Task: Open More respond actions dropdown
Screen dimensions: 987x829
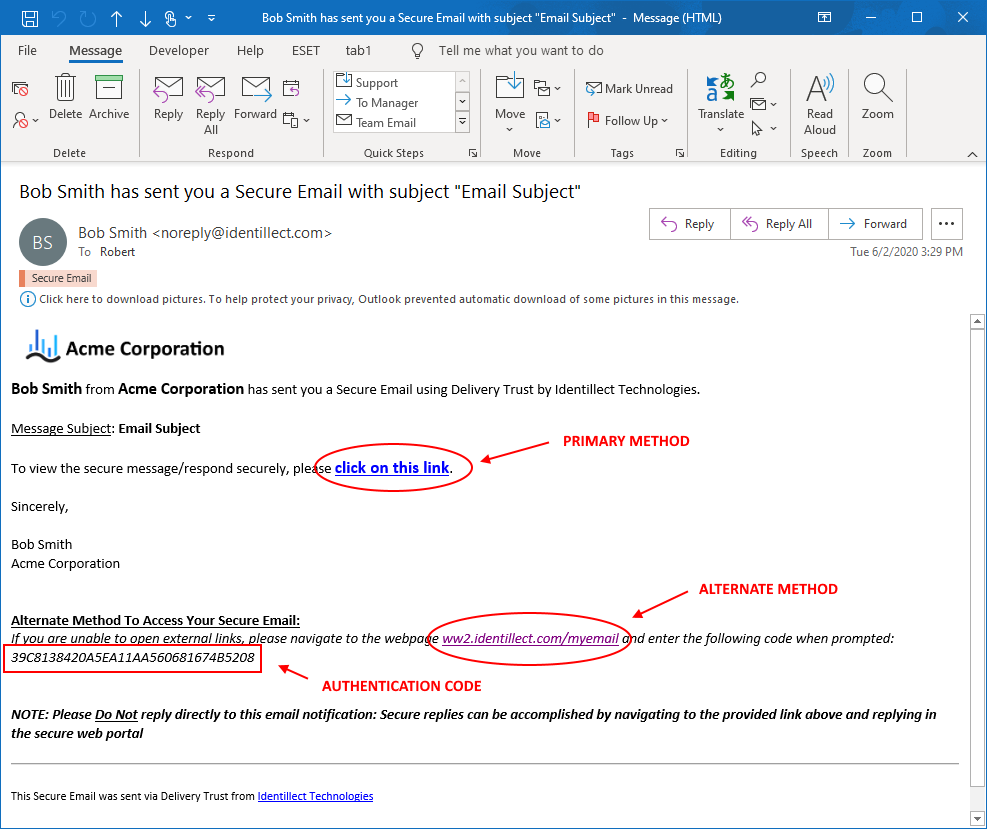Action: (296, 120)
